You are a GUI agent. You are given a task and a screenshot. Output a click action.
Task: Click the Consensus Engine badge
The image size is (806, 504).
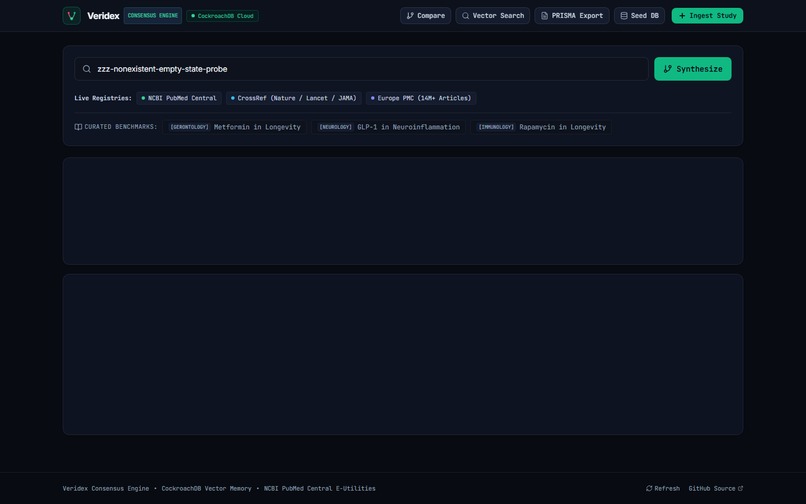(x=153, y=15)
